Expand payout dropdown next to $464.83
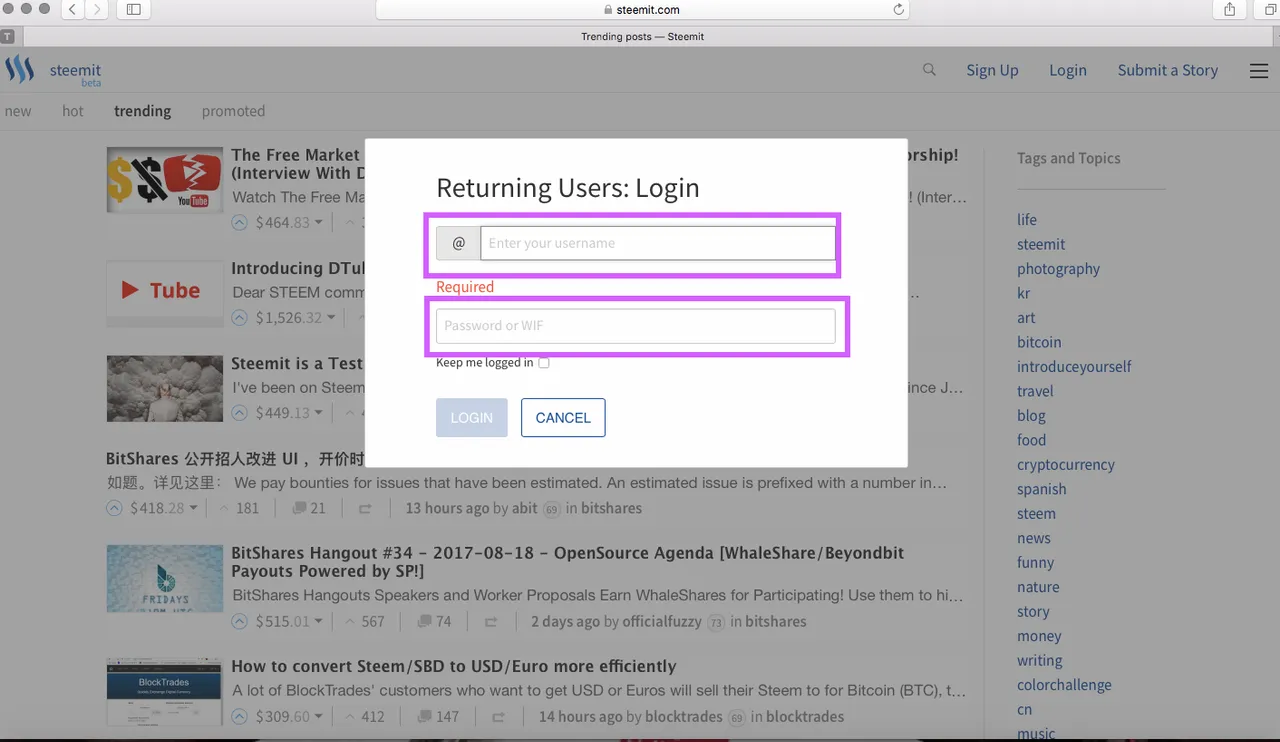 click(x=319, y=223)
